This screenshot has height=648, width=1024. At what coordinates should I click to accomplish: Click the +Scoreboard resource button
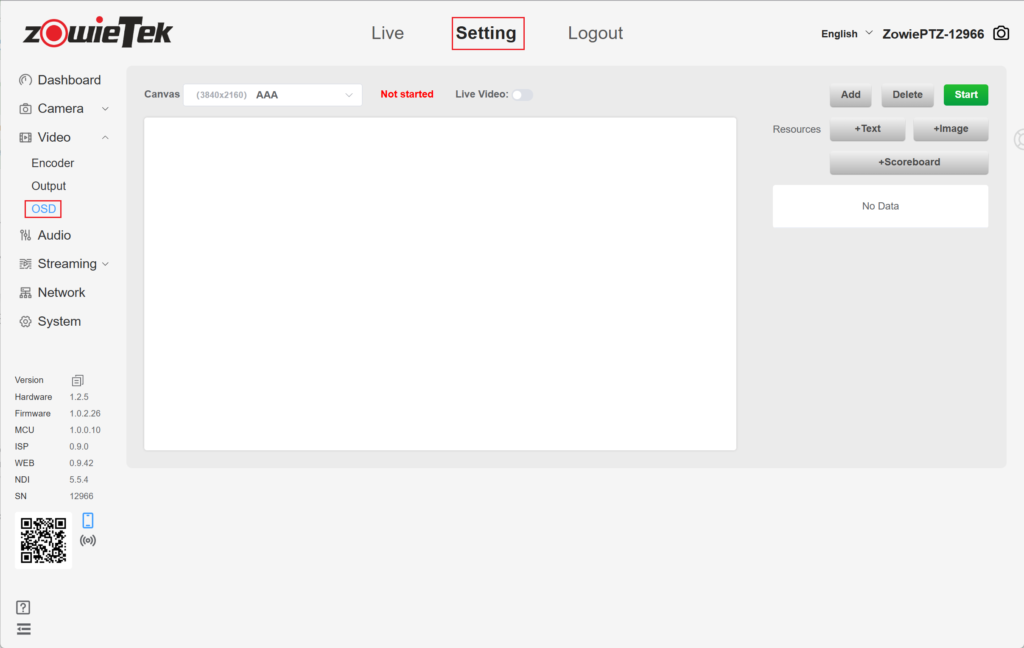tap(908, 162)
